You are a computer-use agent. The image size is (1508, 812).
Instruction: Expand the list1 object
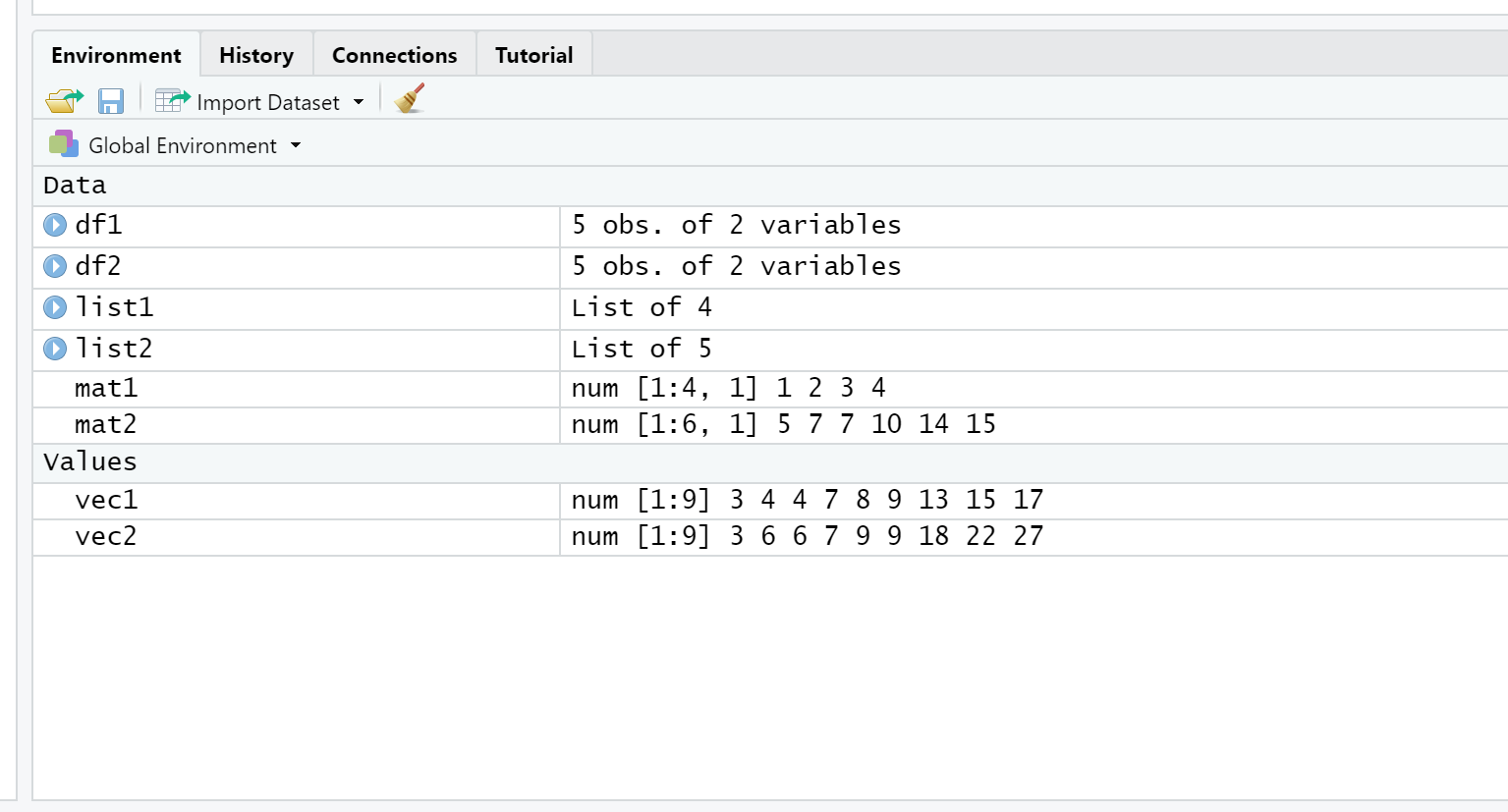click(x=55, y=308)
